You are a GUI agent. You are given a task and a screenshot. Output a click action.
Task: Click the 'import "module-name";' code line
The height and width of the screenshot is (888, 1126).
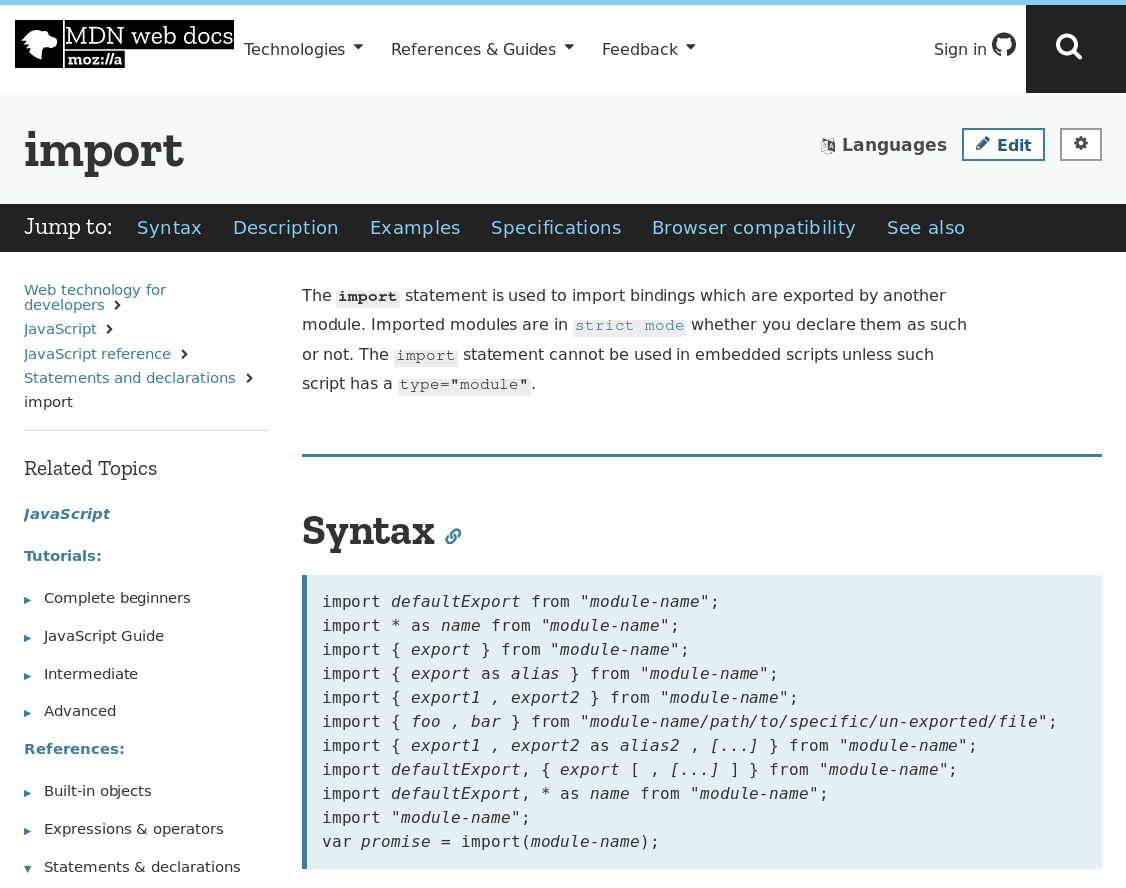tap(426, 818)
